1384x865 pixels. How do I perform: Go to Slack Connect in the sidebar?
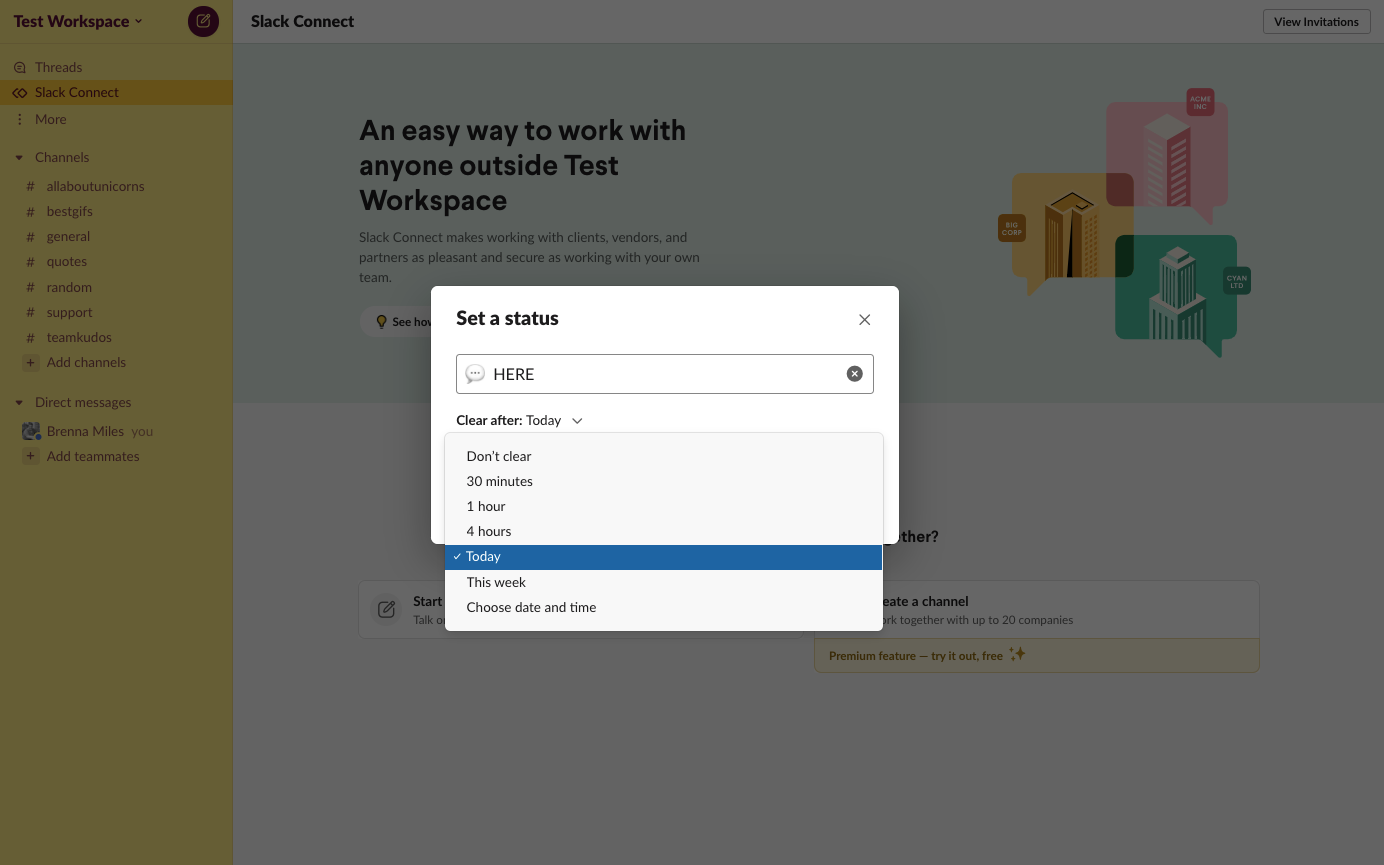click(x=77, y=91)
